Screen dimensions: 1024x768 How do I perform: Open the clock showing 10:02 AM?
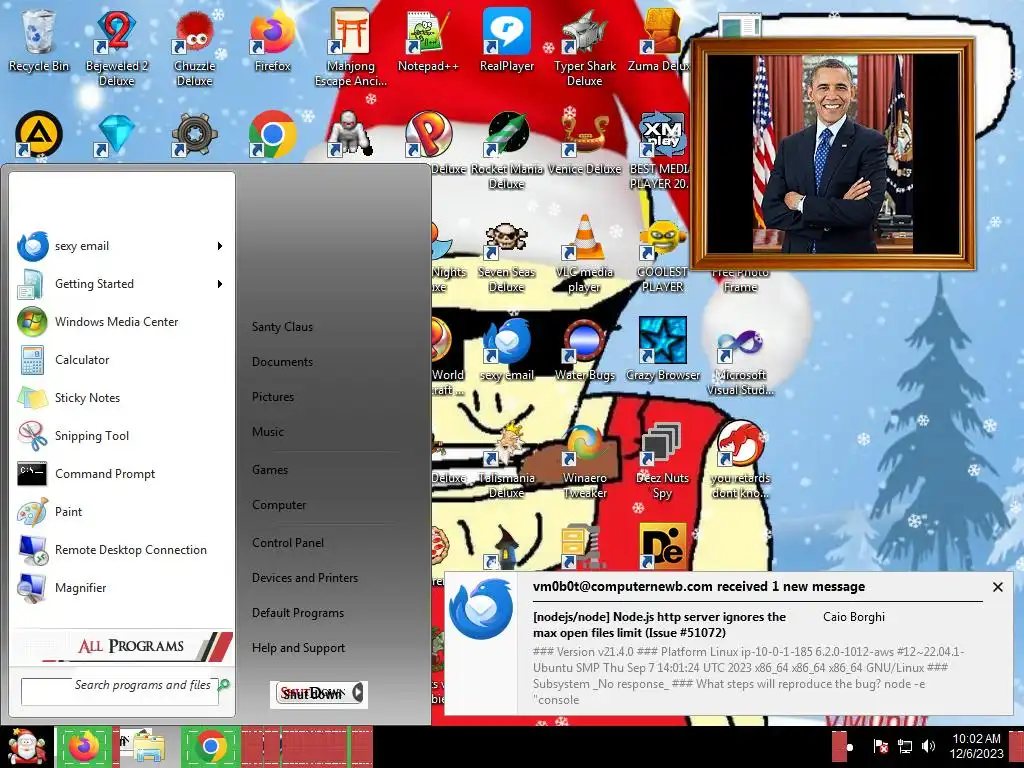tap(976, 746)
